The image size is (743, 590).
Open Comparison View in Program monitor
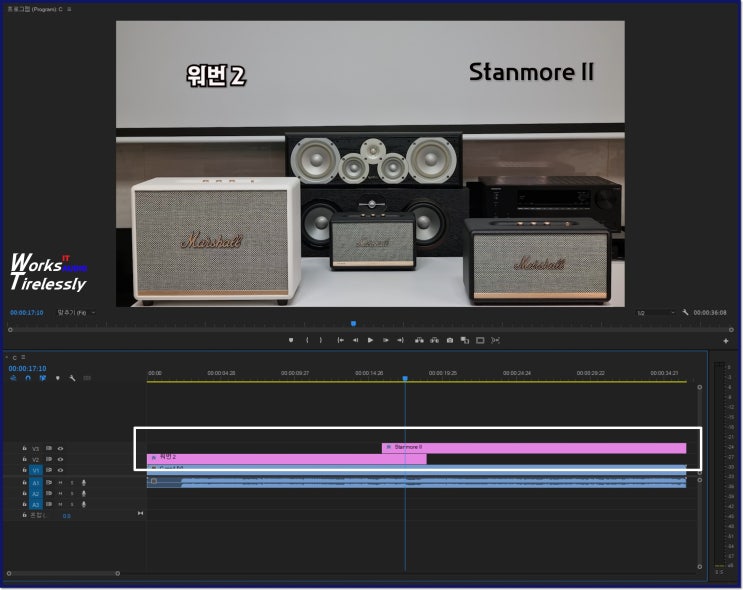pos(465,340)
